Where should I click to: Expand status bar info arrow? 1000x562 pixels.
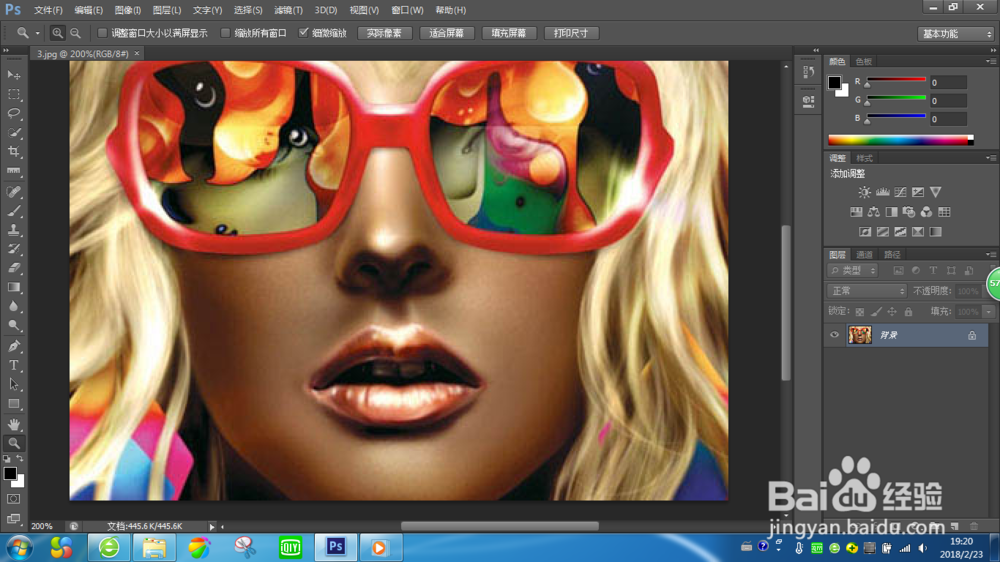pos(212,526)
